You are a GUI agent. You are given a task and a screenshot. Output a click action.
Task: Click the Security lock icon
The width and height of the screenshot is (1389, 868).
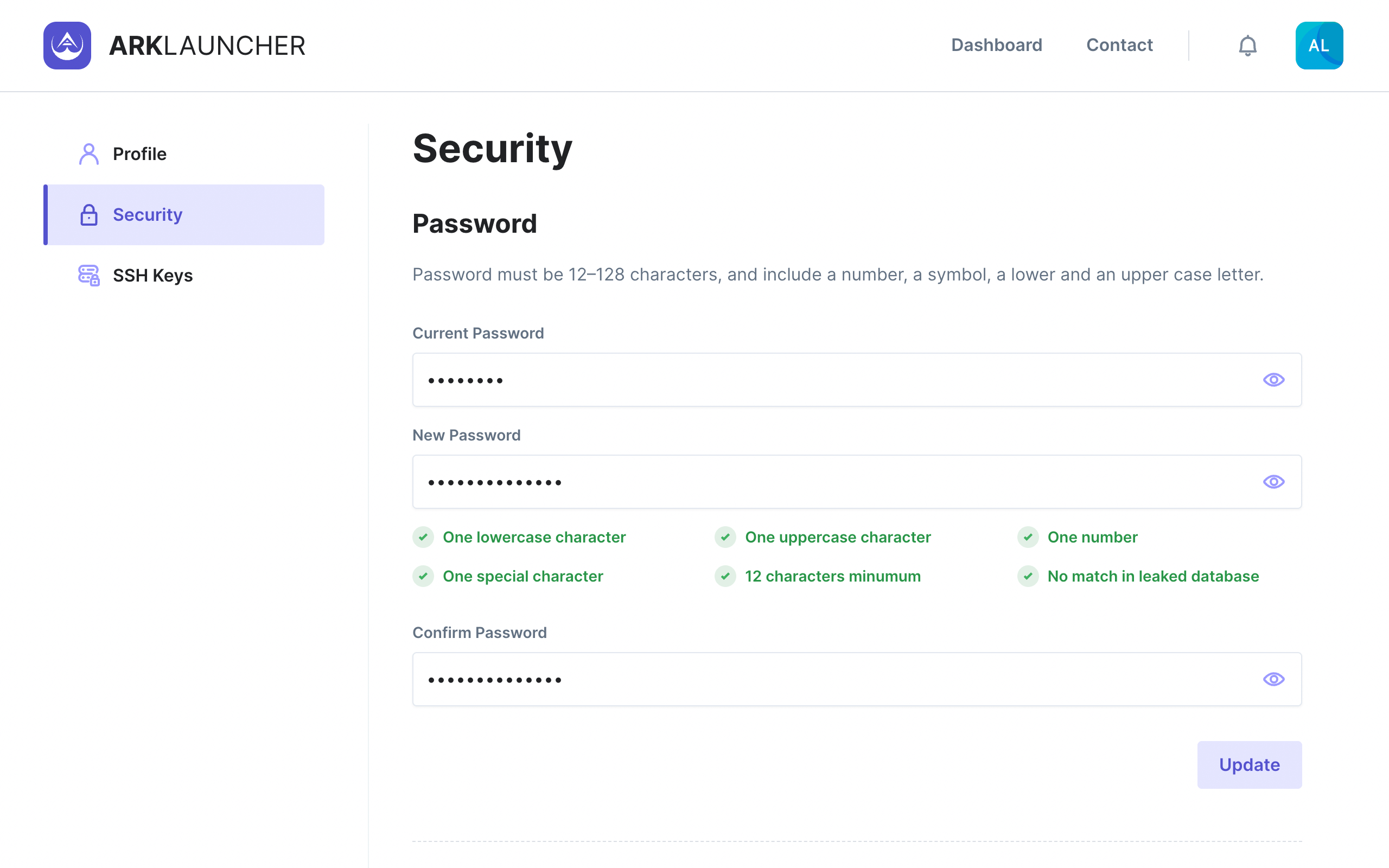click(89, 215)
